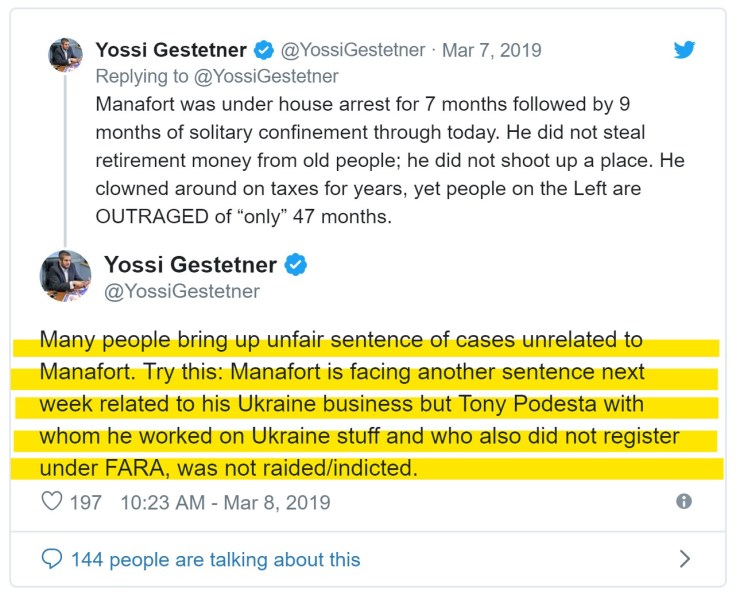Open Yossi Gestetner name in the Mar 7 tweet
The height and width of the screenshot is (595, 736).
171,50
